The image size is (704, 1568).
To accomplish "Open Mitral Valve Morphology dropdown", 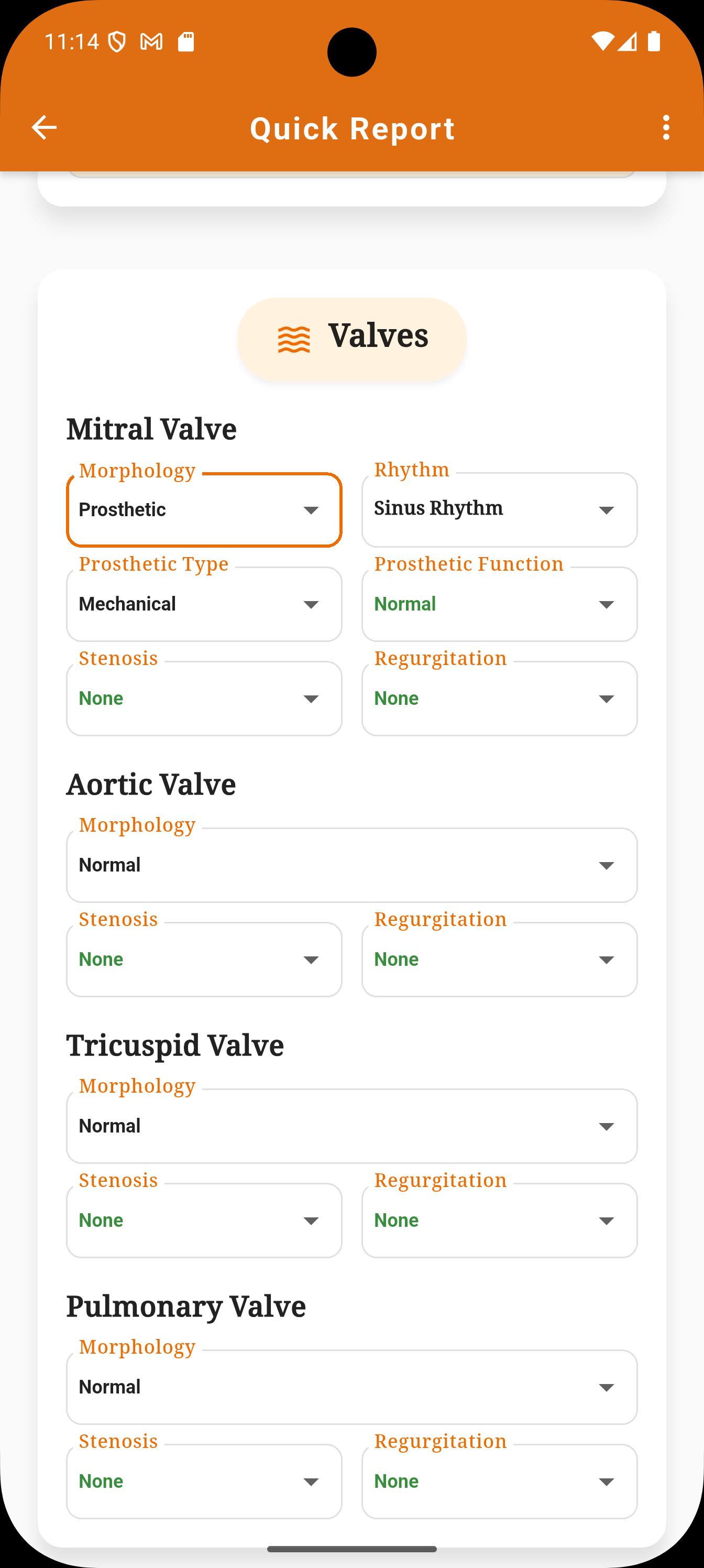I will coord(204,510).
